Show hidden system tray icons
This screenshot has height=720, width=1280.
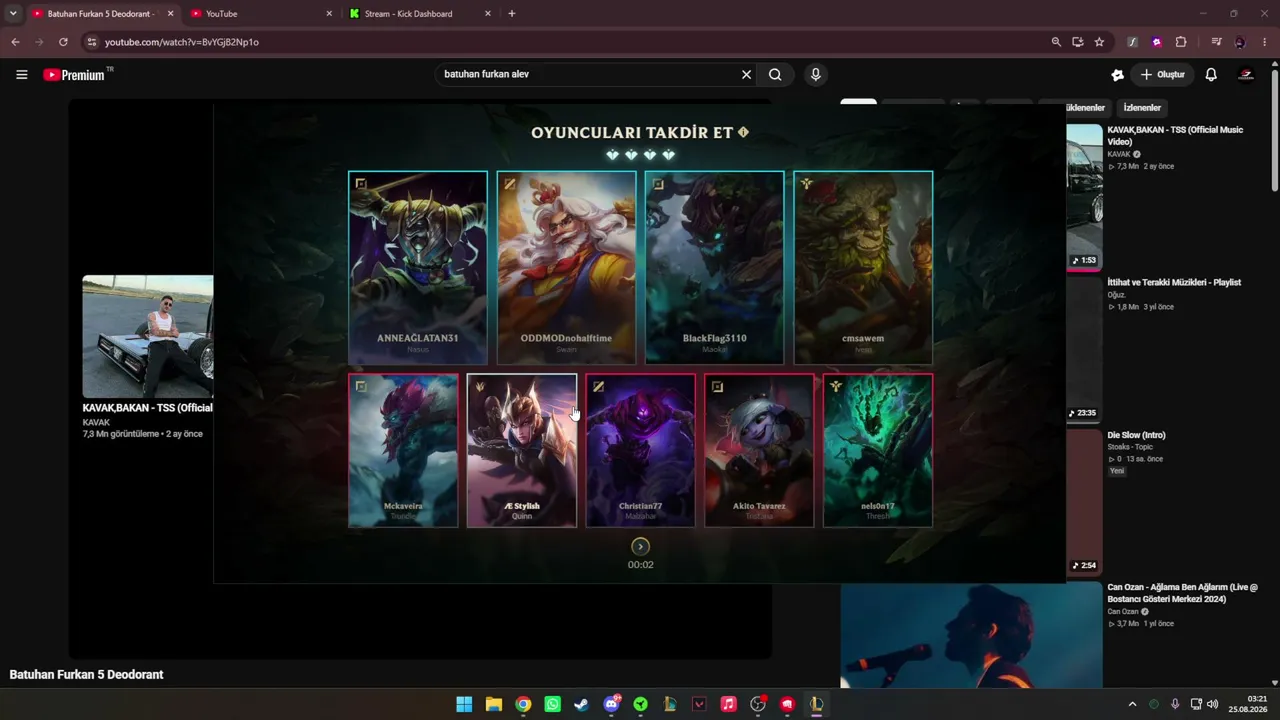point(1132,704)
